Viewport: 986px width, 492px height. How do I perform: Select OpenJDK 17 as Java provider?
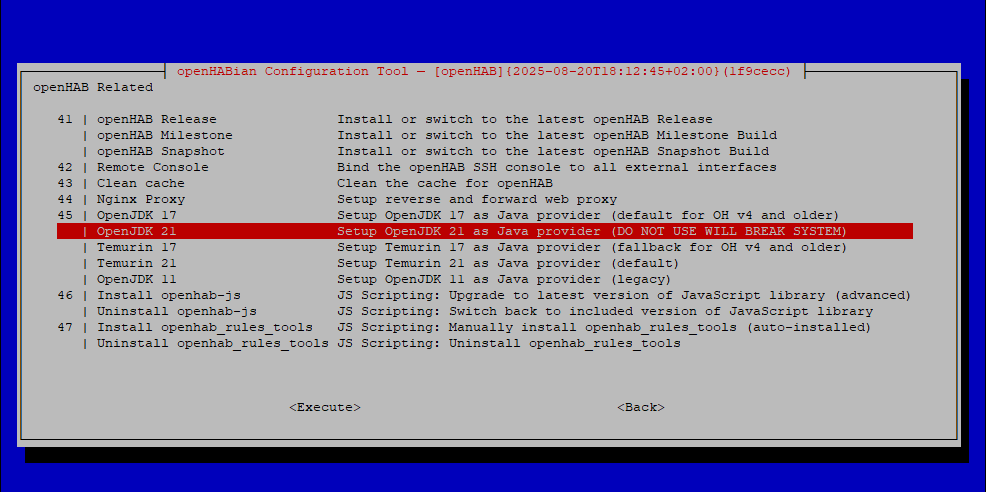pyautogui.click(x=484, y=215)
